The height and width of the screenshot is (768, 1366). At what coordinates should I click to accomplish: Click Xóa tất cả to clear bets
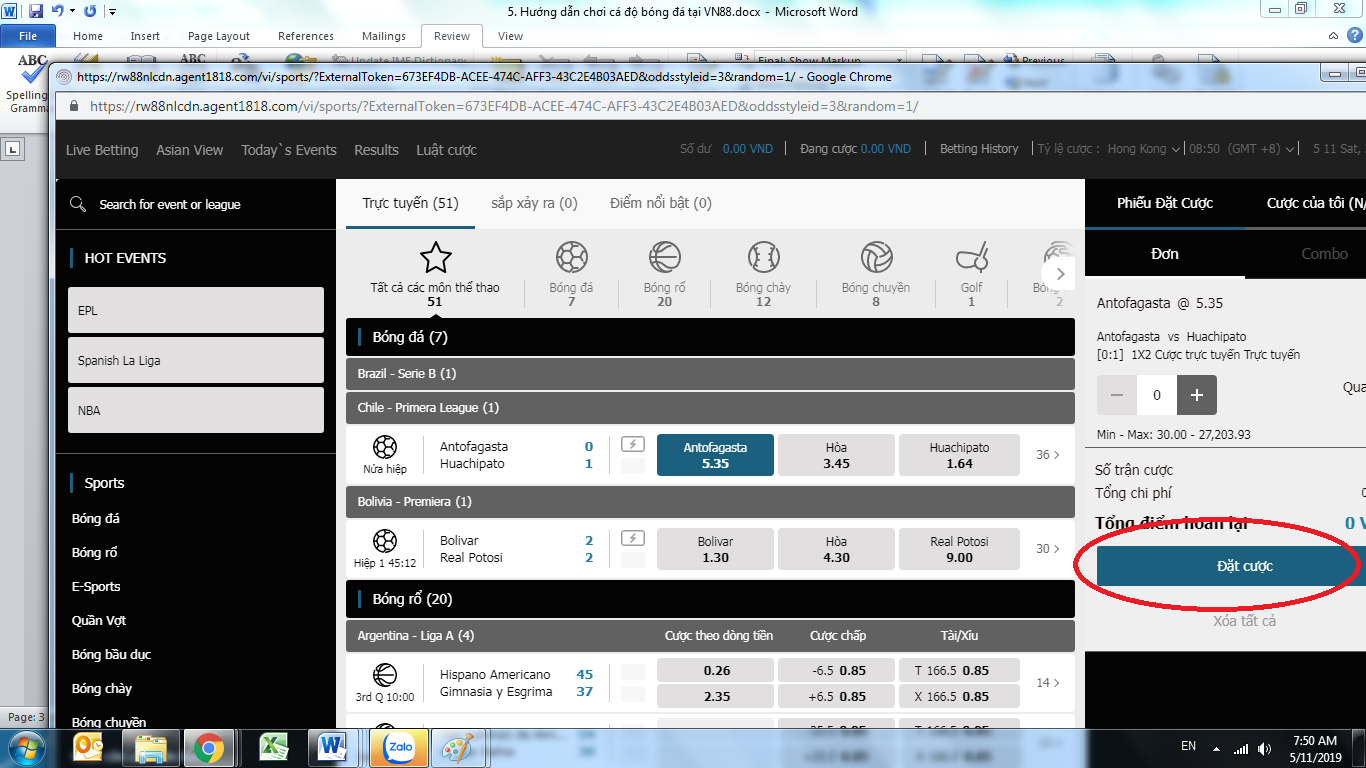1244,621
